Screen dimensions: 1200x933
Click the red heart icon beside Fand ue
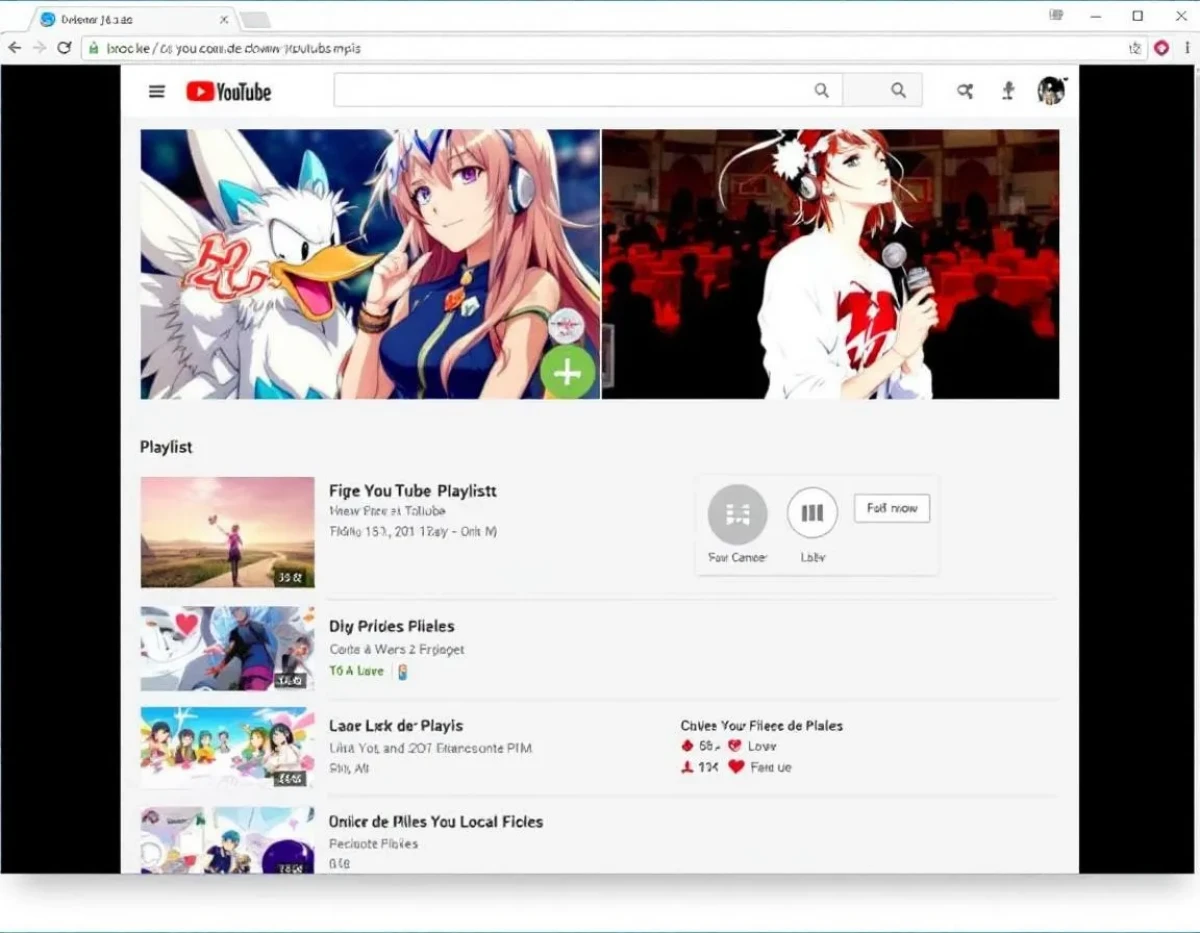click(x=737, y=767)
